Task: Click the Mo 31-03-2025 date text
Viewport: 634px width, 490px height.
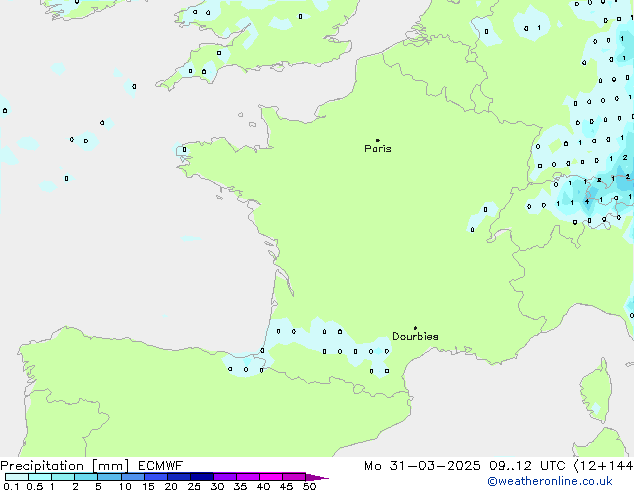Action: coord(422,466)
